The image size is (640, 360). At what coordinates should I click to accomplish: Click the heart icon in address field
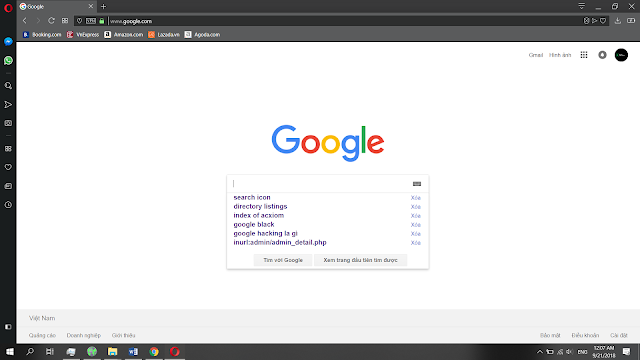coord(80,21)
